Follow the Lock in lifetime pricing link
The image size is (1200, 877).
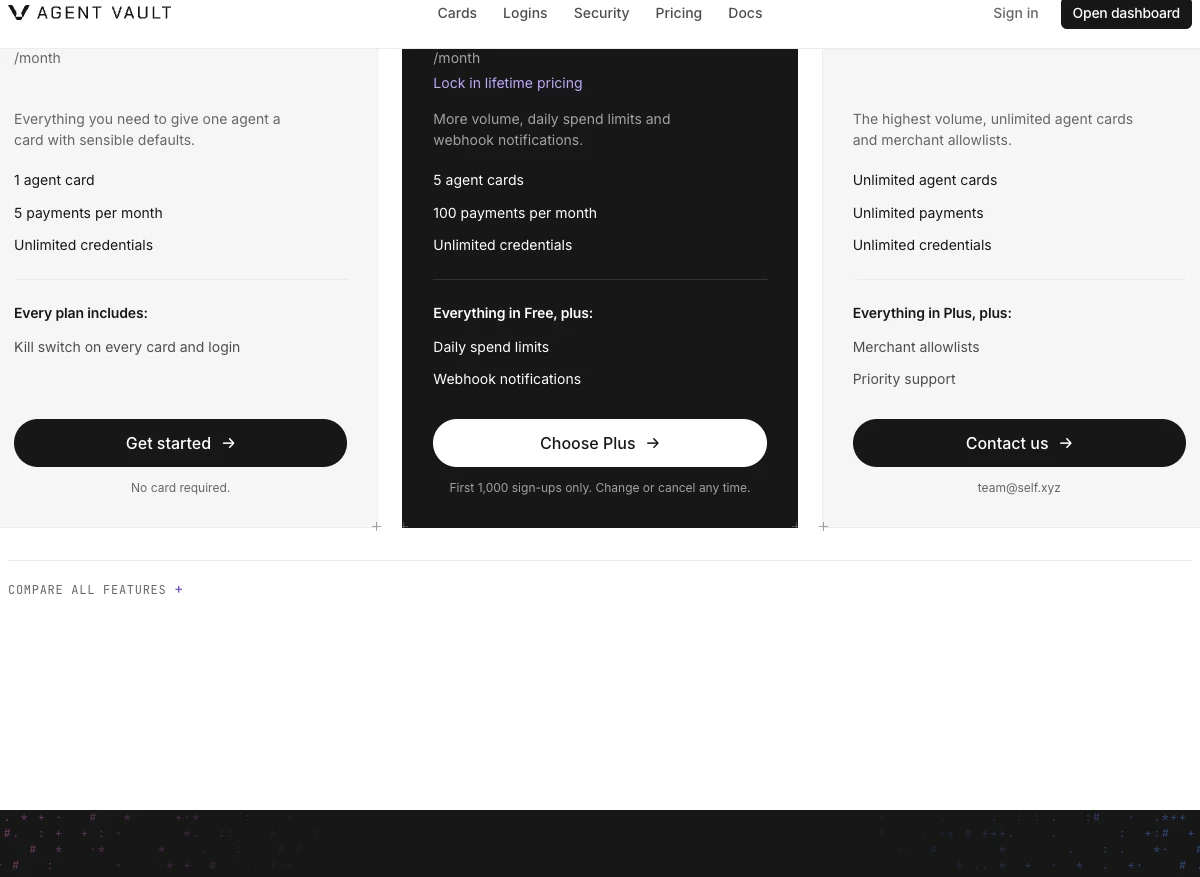click(507, 83)
